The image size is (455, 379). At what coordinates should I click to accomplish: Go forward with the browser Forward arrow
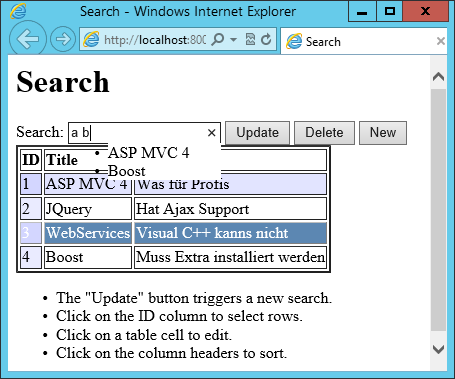(63, 39)
